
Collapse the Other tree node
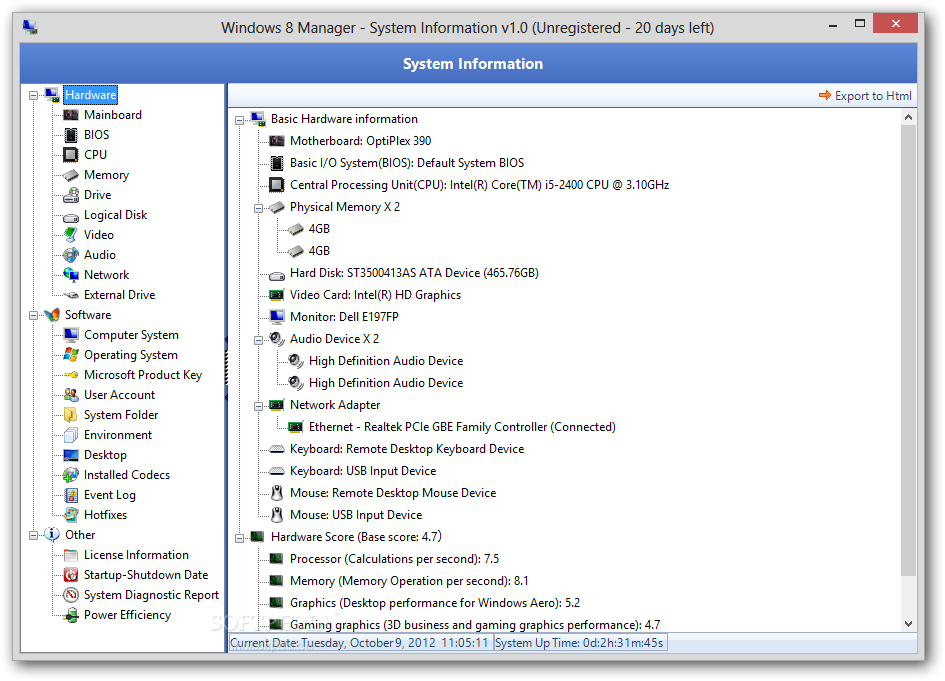coord(33,535)
